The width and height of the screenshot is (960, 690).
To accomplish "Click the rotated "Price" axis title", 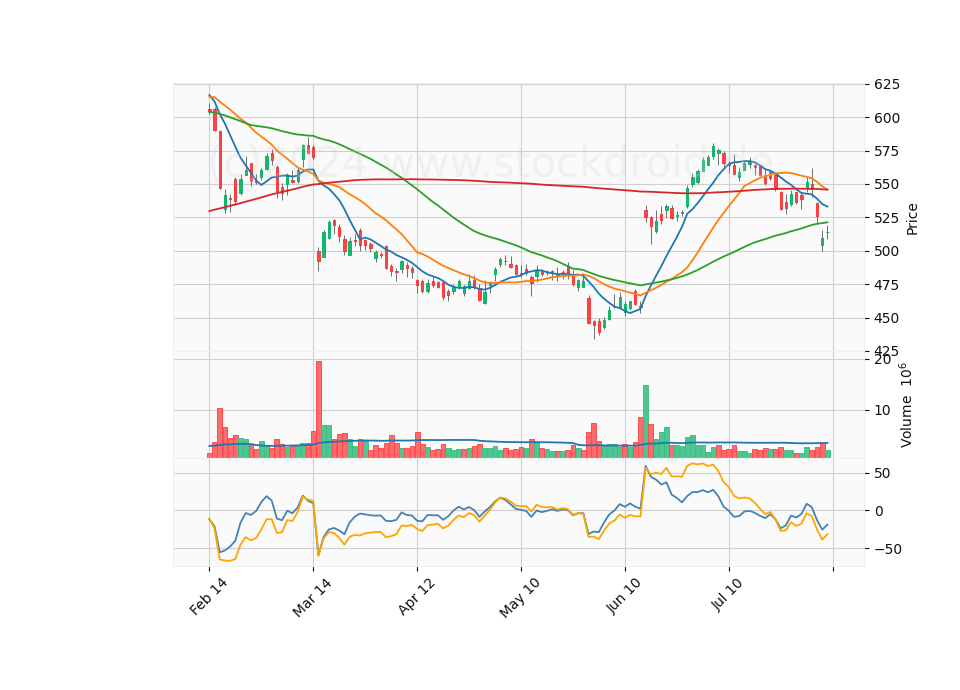I will [912, 219].
